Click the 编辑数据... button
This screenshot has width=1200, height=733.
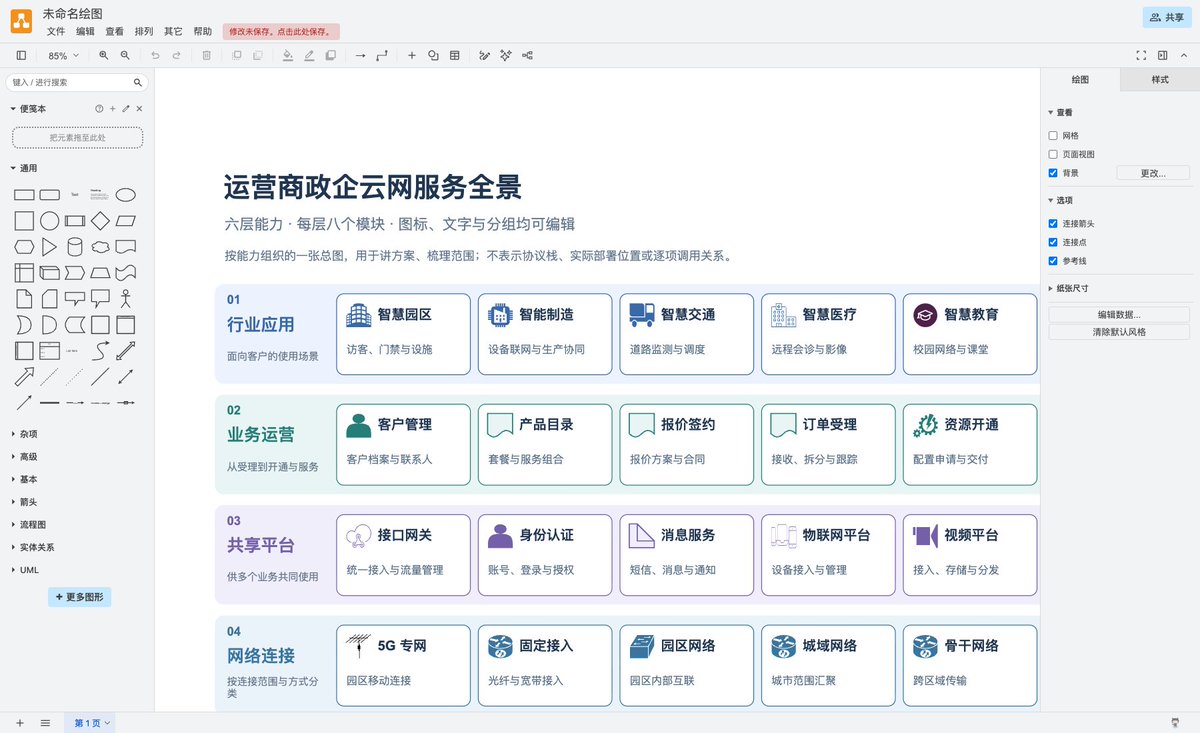(x=1119, y=314)
